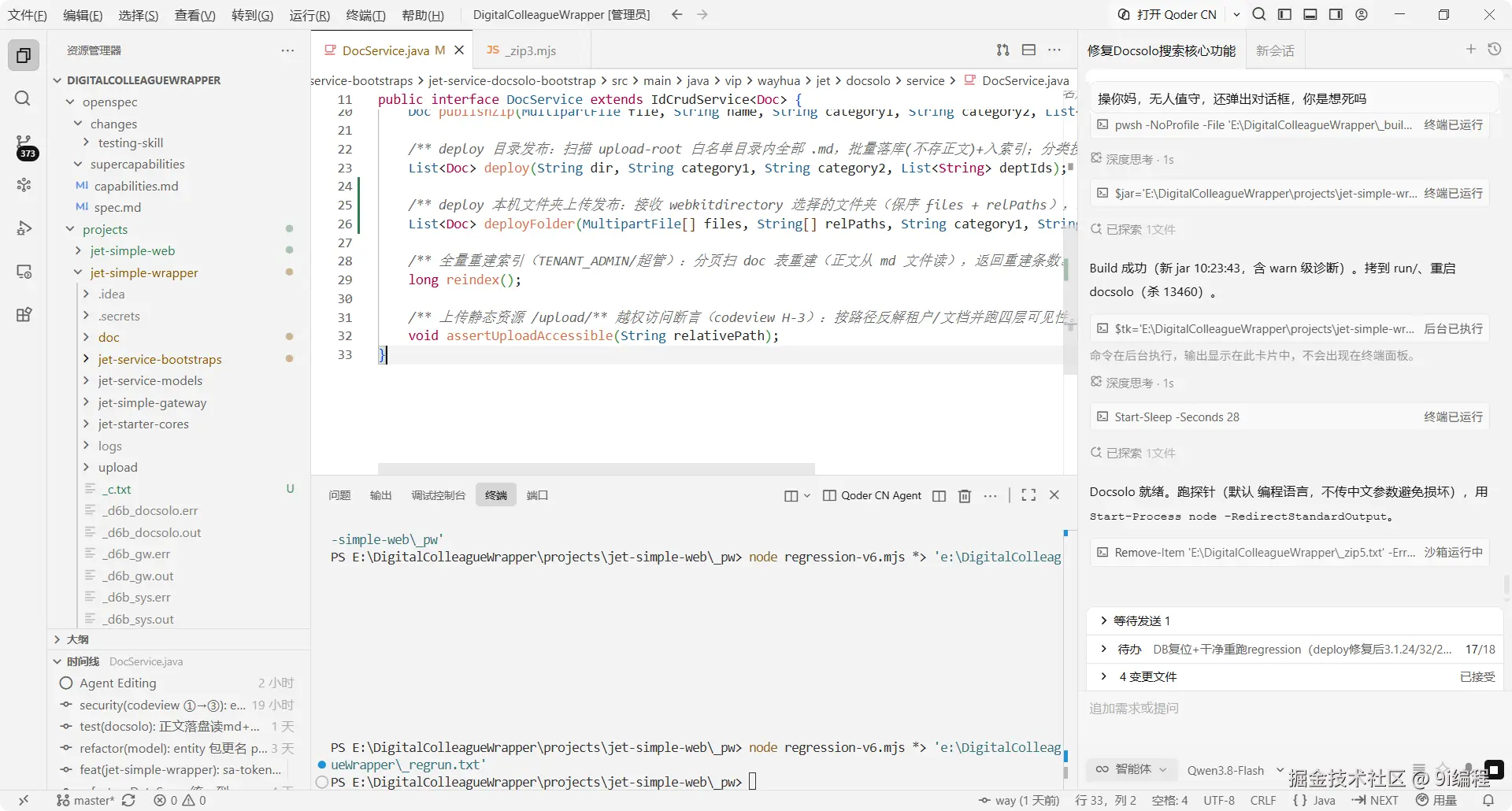Open the Run and Debug view

tap(24, 228)
